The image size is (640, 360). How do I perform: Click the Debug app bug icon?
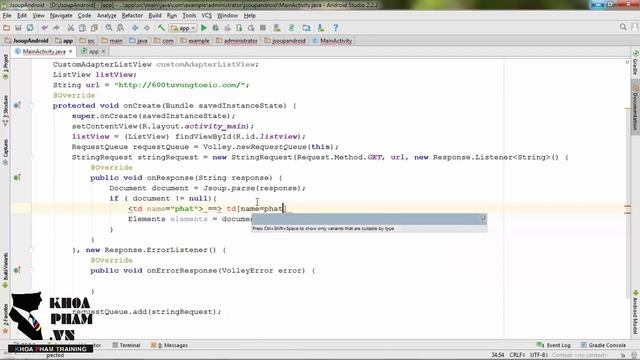(216, 28)
